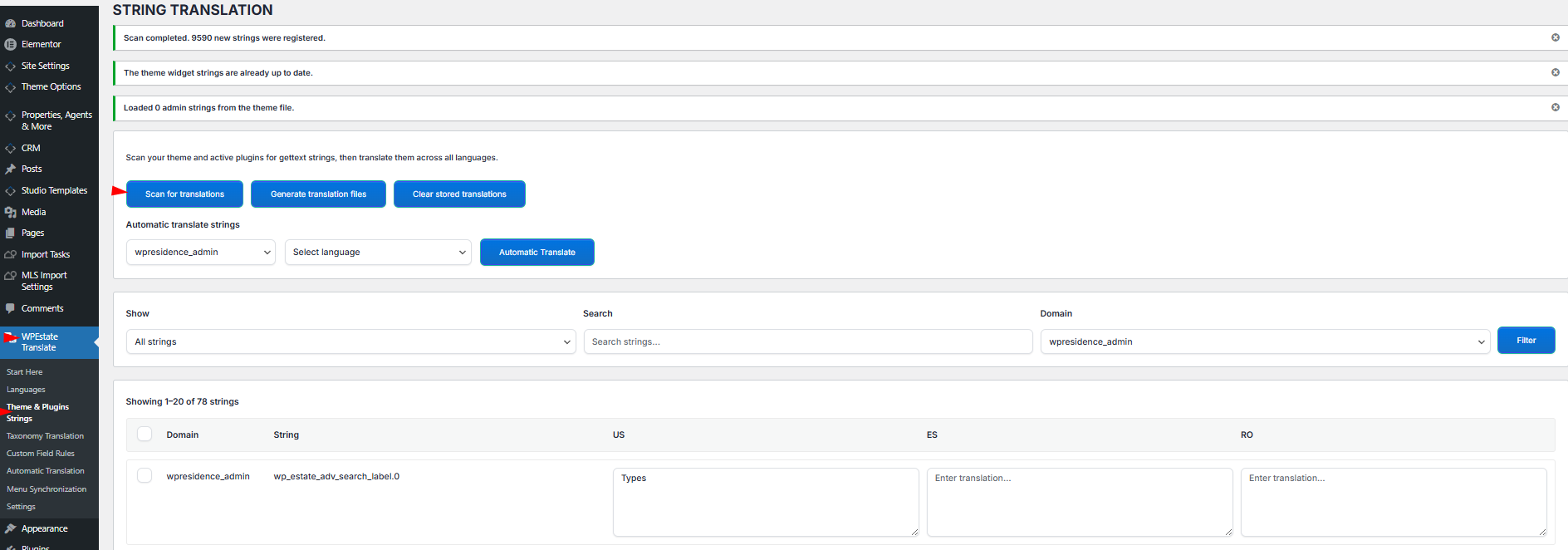The image size is (1568, 550).
Task: Click the Elementor icon in sidebar
Action: point(11,45)
